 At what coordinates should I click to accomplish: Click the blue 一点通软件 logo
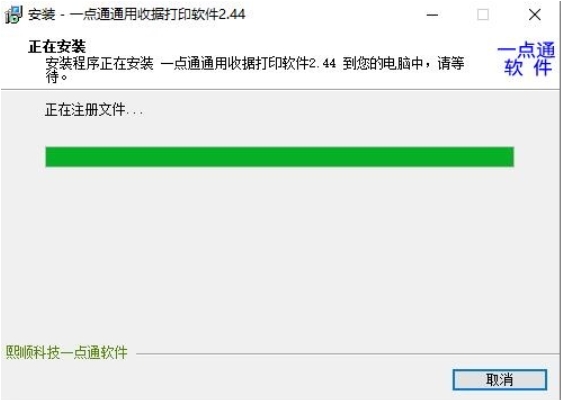(x=526, y=59)
